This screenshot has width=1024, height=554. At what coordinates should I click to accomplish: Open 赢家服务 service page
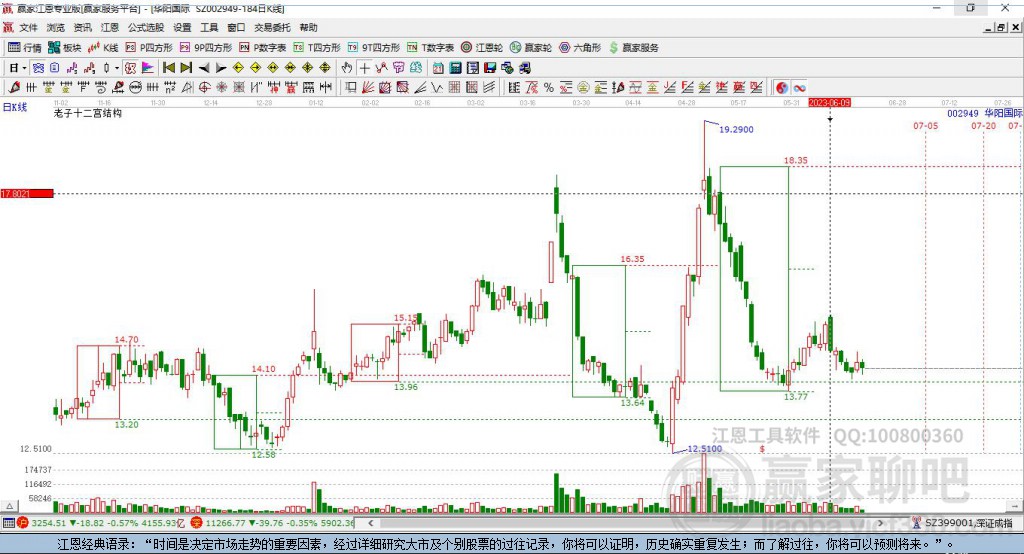point(633,48)
